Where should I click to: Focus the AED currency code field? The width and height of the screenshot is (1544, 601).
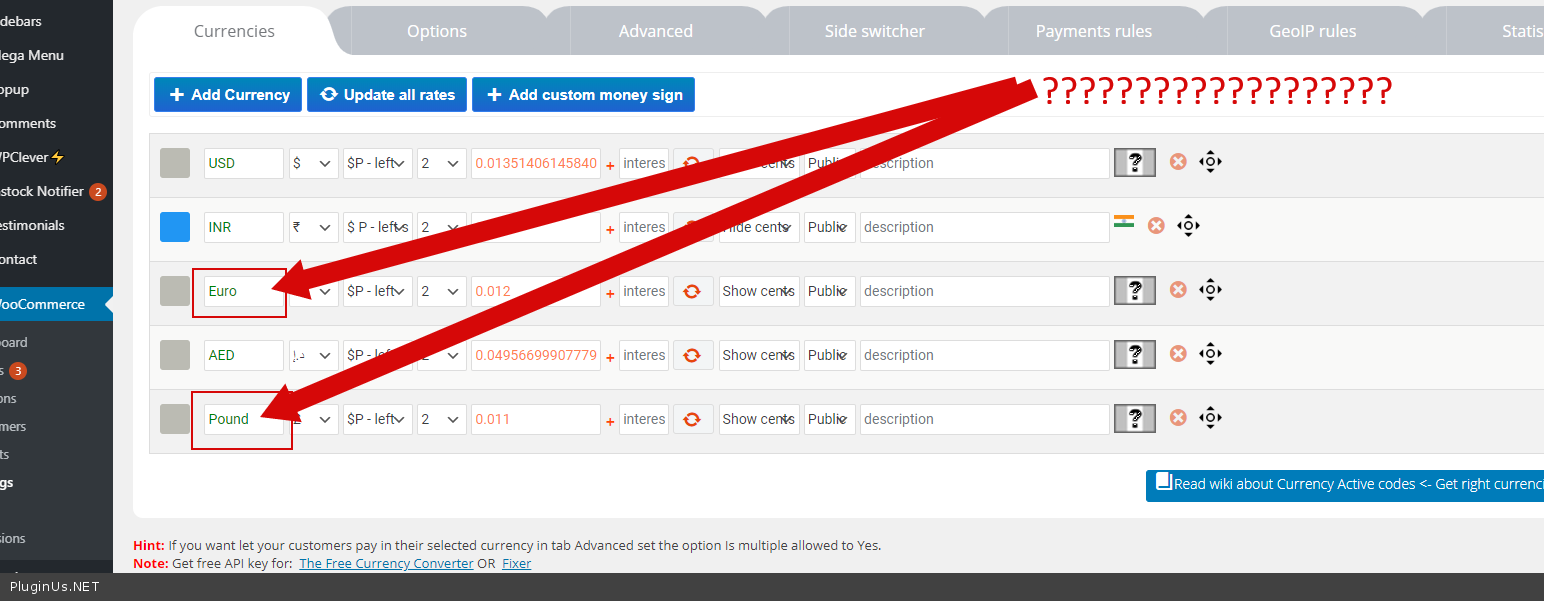coord(244,355)
